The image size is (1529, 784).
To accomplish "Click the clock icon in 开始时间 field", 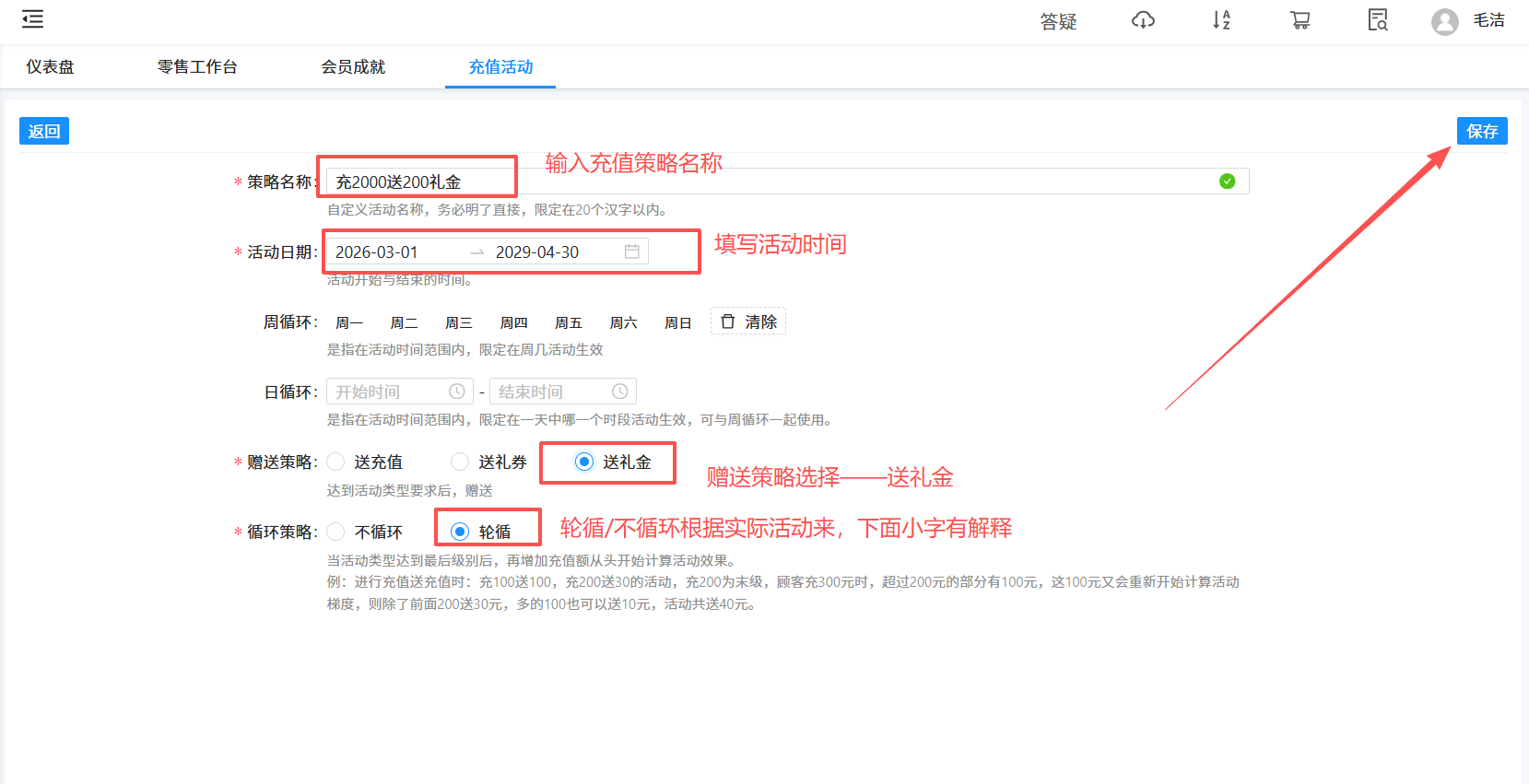I will [x=456, y=392].
